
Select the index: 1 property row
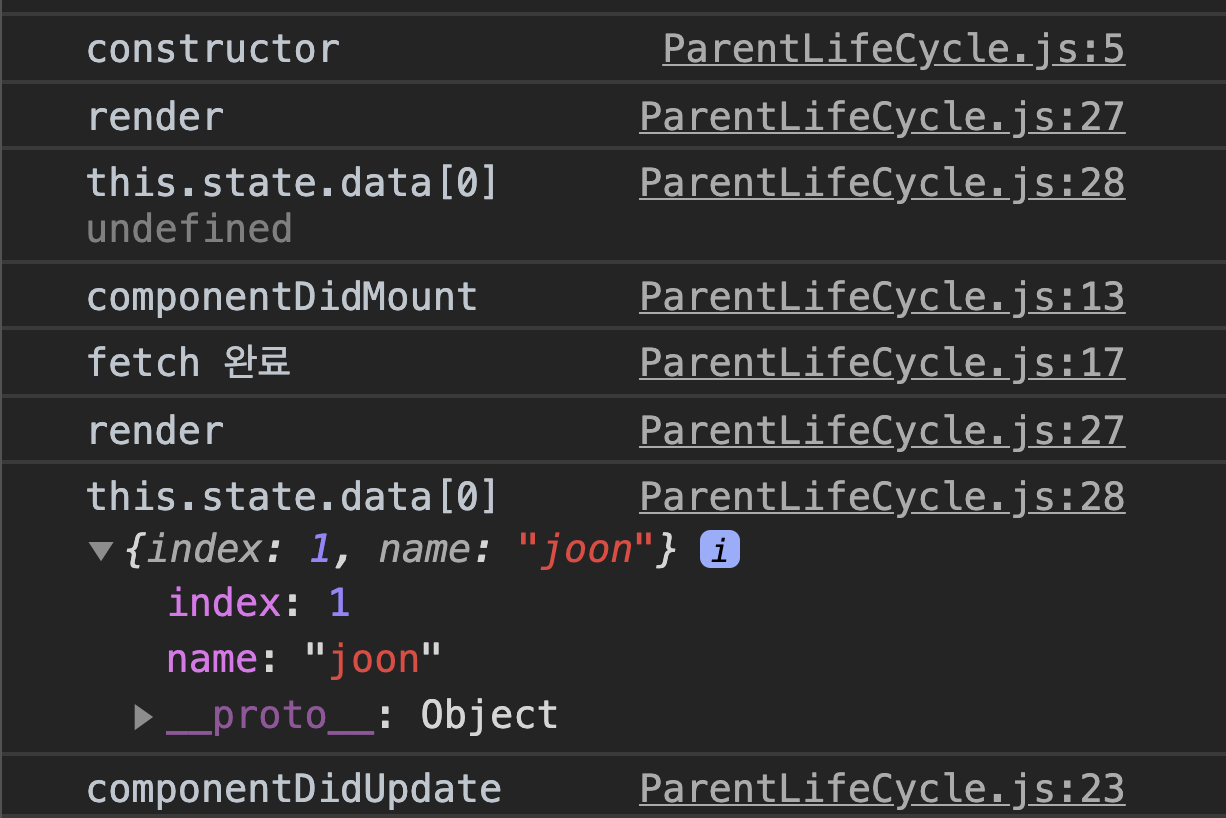[x=259, y=603]
